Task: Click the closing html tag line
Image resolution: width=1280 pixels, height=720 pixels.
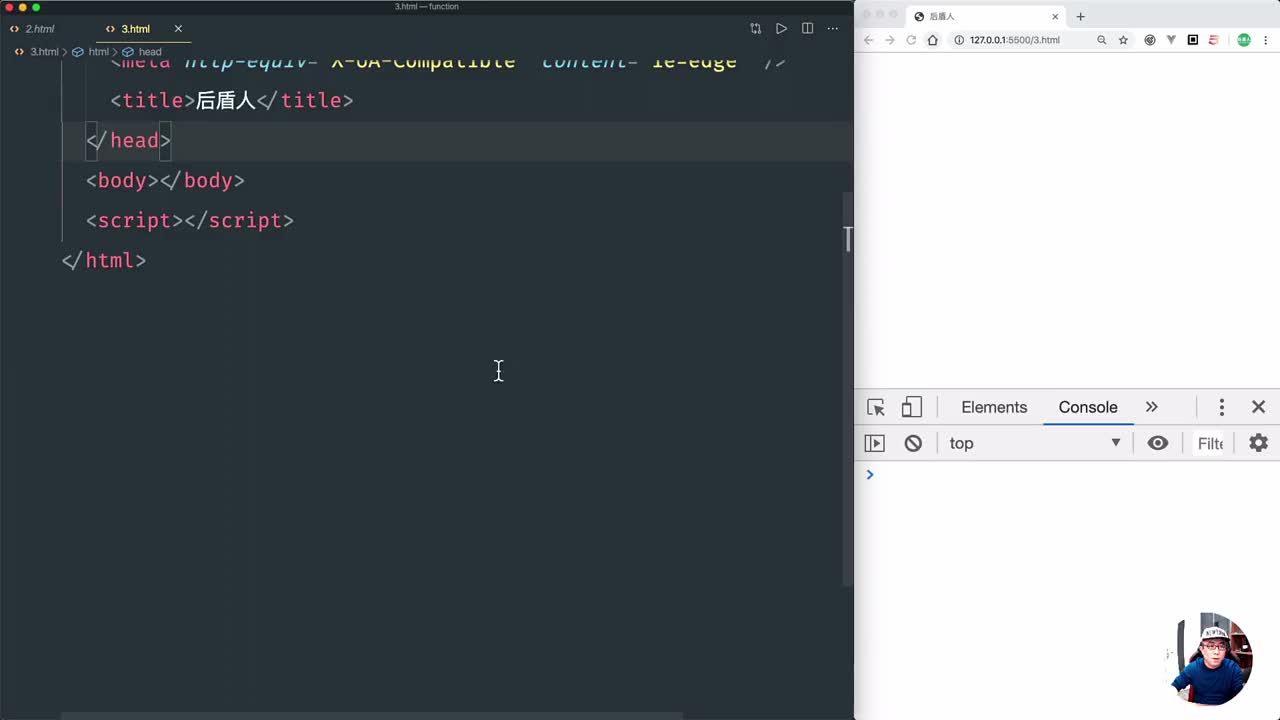Action: pos(104,260)
